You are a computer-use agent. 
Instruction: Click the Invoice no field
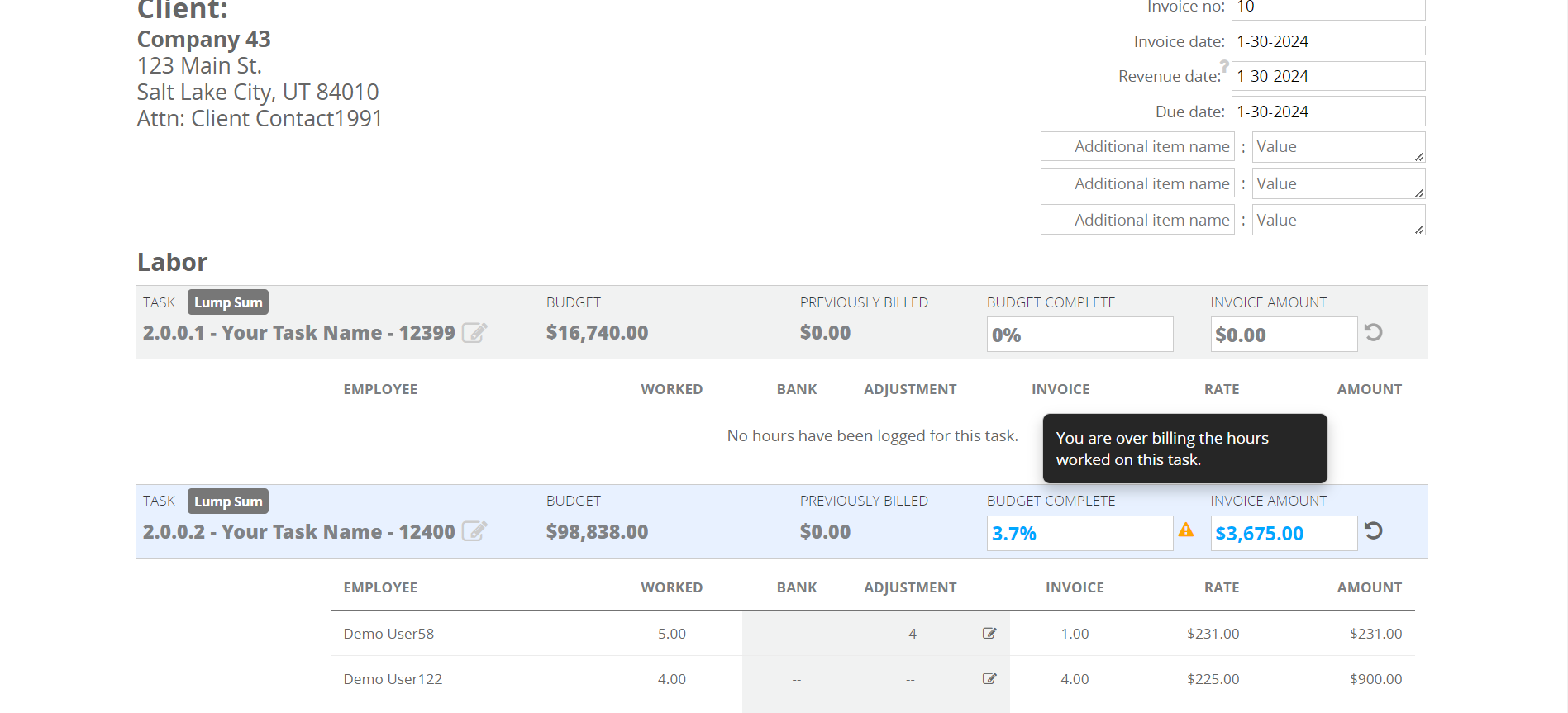tap(1328, 8)
